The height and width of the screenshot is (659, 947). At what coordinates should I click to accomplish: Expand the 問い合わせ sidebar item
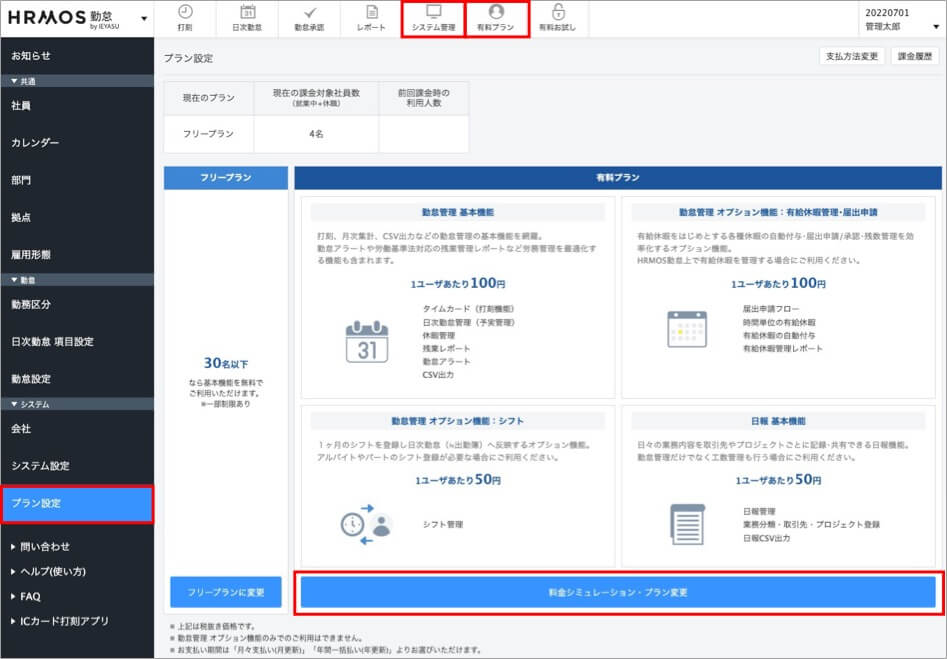45,547
